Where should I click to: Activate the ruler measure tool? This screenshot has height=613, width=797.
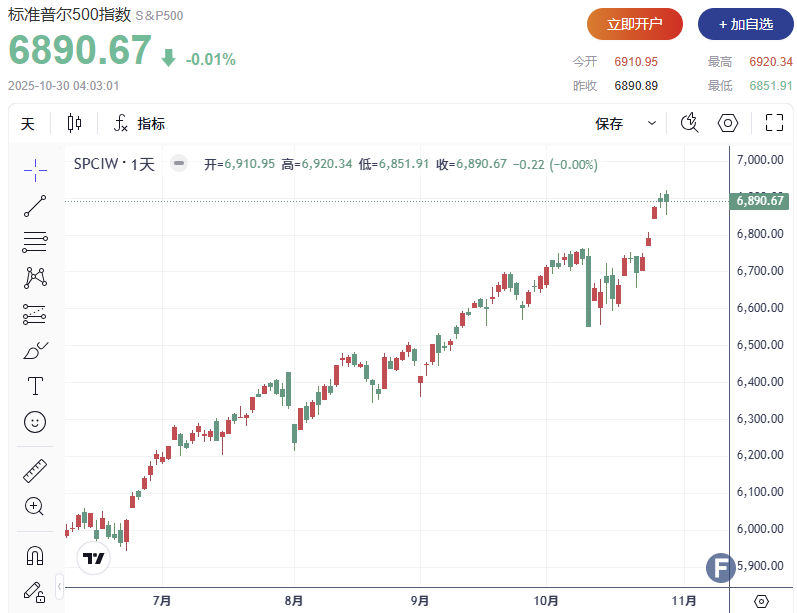[x=35, y=470]
